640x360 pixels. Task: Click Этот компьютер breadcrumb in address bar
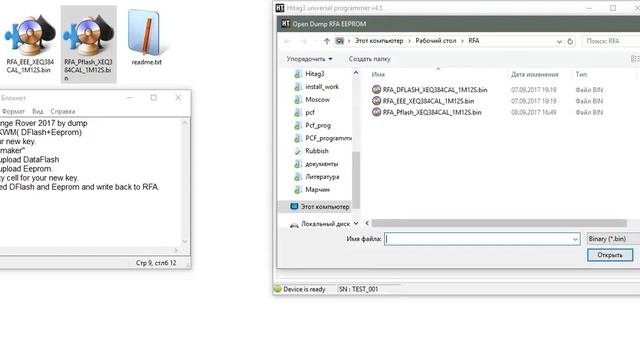pyautogui.click(x=379, y=41)
